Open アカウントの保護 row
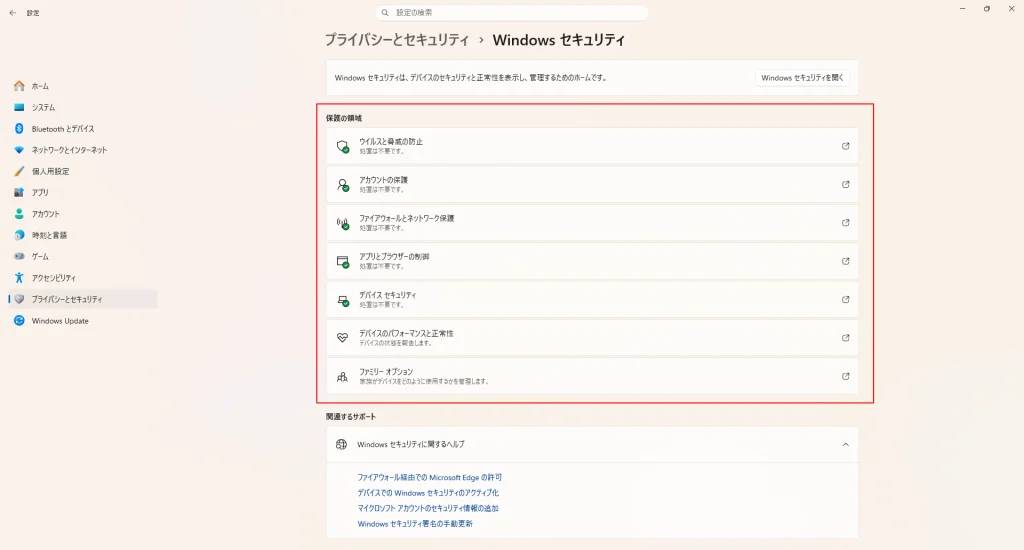Viewport: 1024px width, 550px height. (x=592, y=184)
